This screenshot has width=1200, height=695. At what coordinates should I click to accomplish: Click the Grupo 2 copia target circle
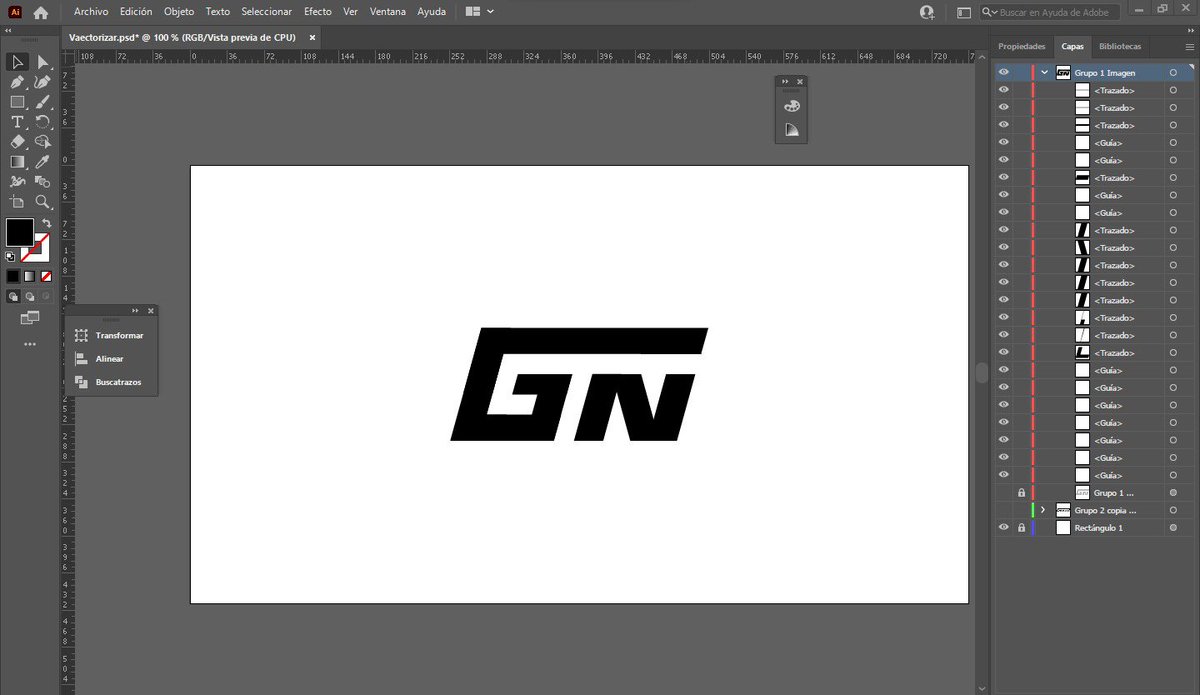(1173, 510)
